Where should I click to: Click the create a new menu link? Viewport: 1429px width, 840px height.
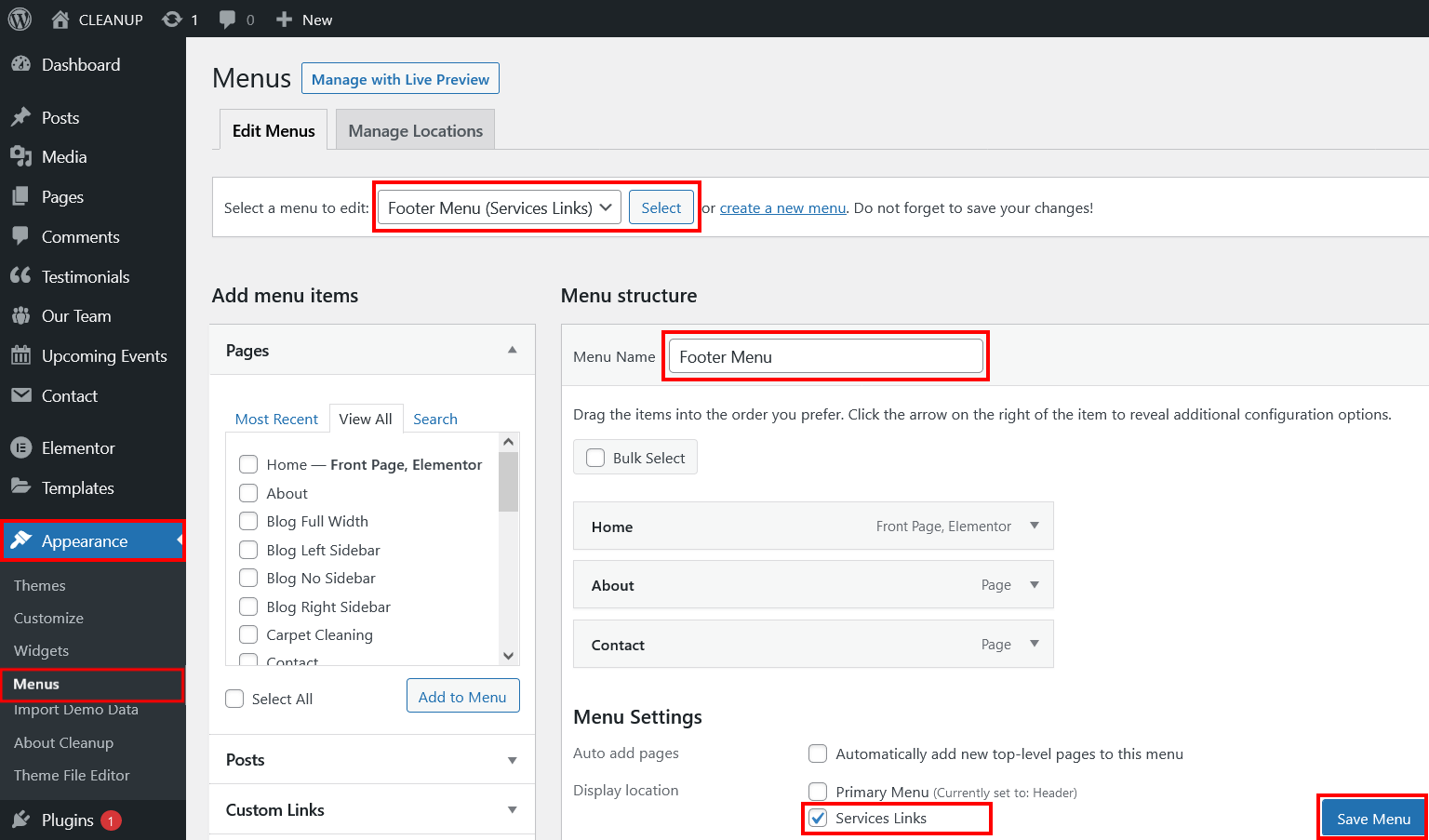tap(782, 208)
